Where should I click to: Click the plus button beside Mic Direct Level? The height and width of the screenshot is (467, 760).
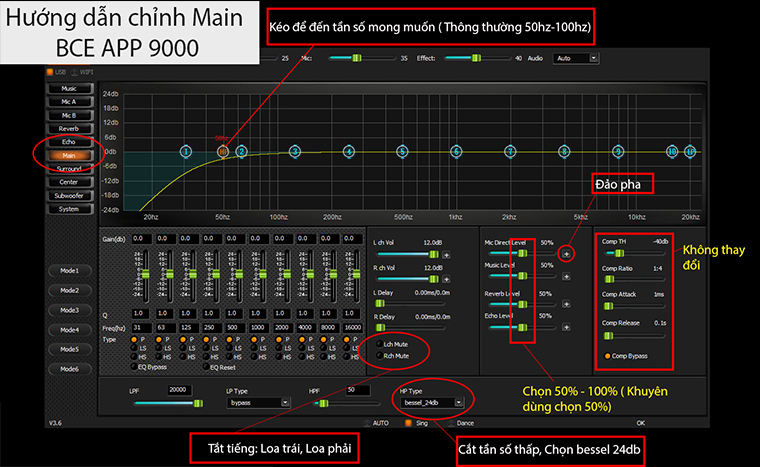pyautogui.click(x=566, y=254)
